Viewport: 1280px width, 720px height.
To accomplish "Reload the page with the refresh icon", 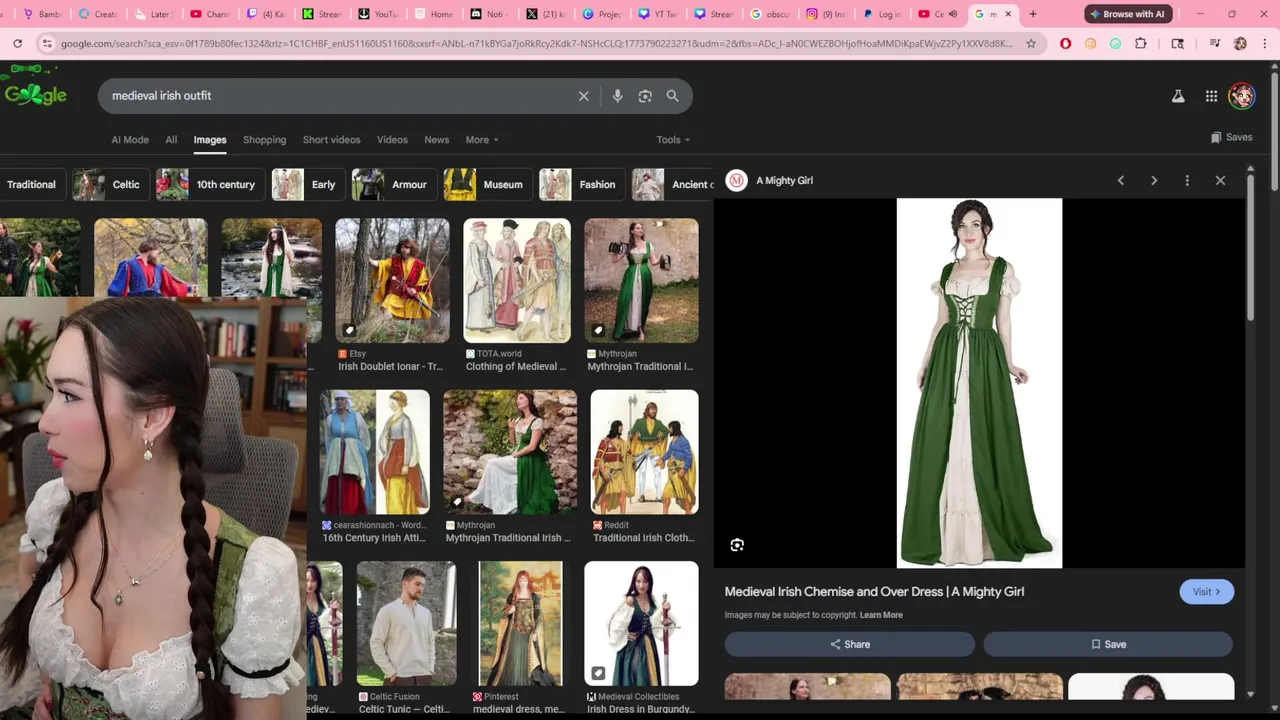I will pyautogui.click(x=18, y=43).
